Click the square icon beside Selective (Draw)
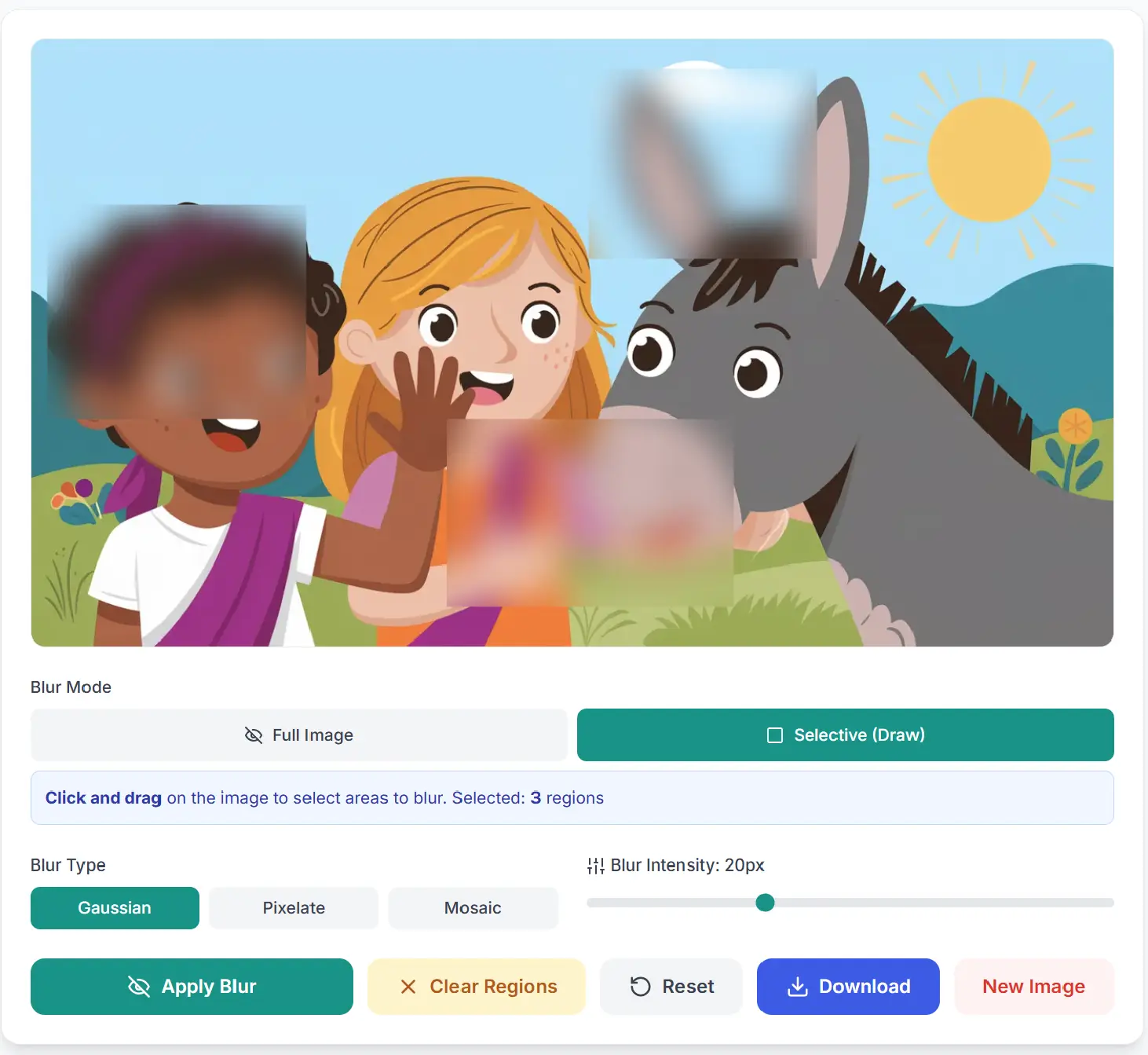The image size is (1148, 1055). click(x=775, y=735)
